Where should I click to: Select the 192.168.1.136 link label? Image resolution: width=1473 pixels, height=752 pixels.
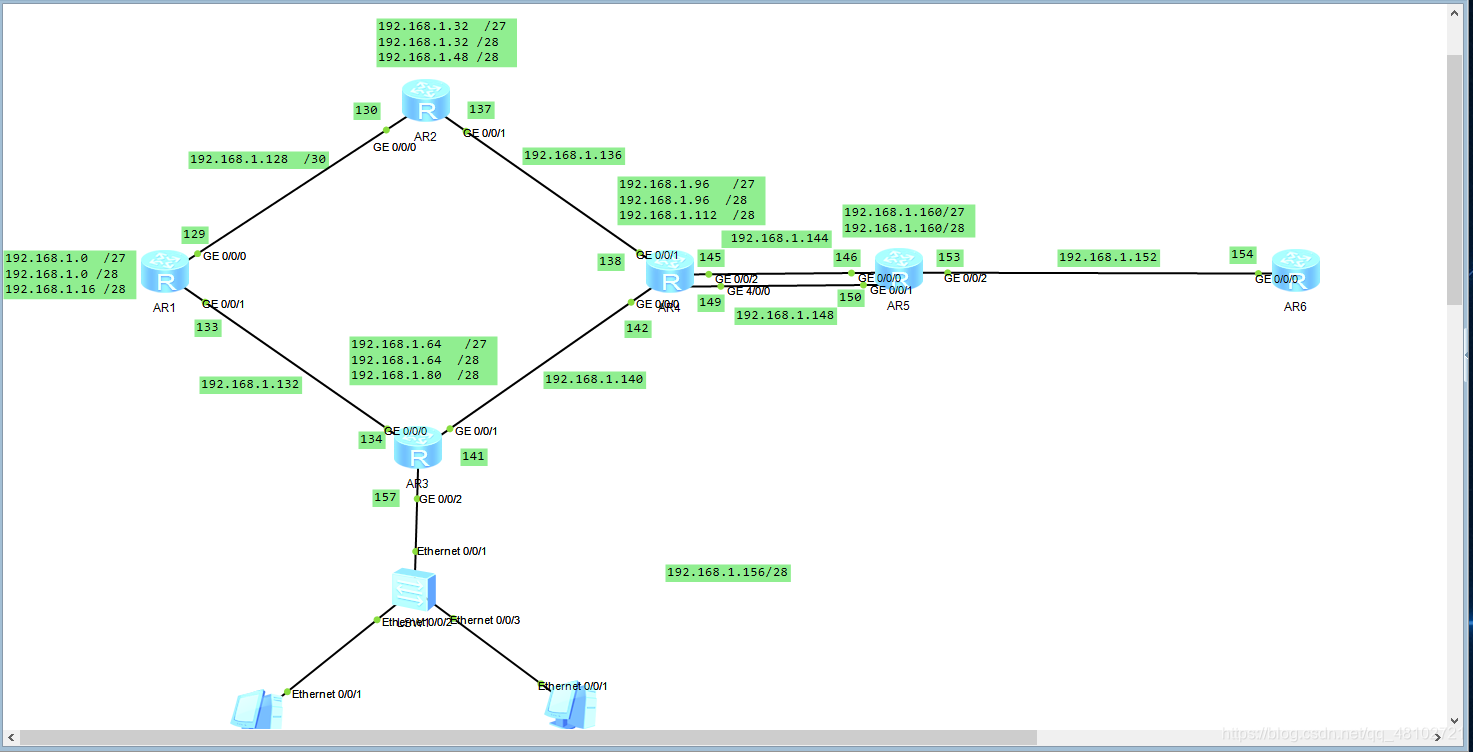[x=573, y=155]
